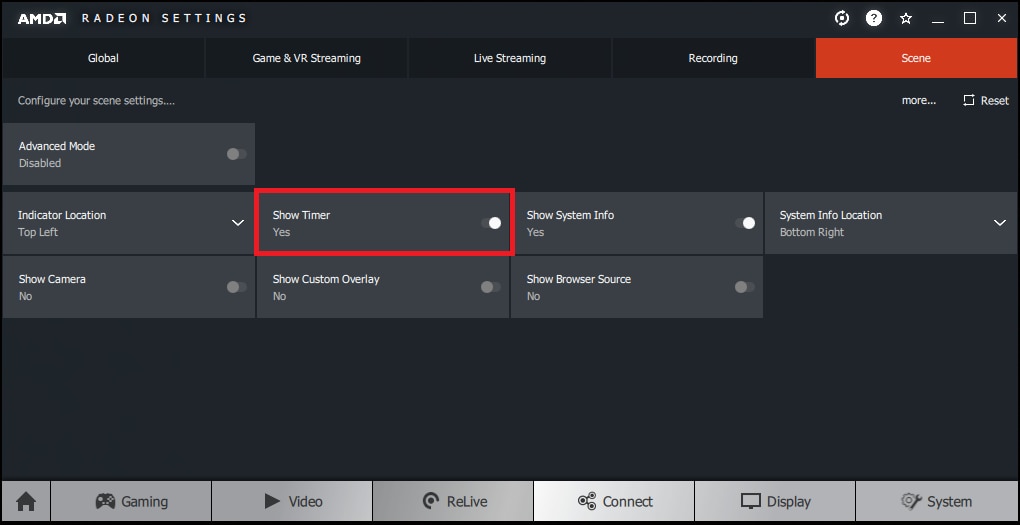This screenshot has width=1020, height=525.
Task: Click the 'Show Camera' label
Action: click(52, 279)
